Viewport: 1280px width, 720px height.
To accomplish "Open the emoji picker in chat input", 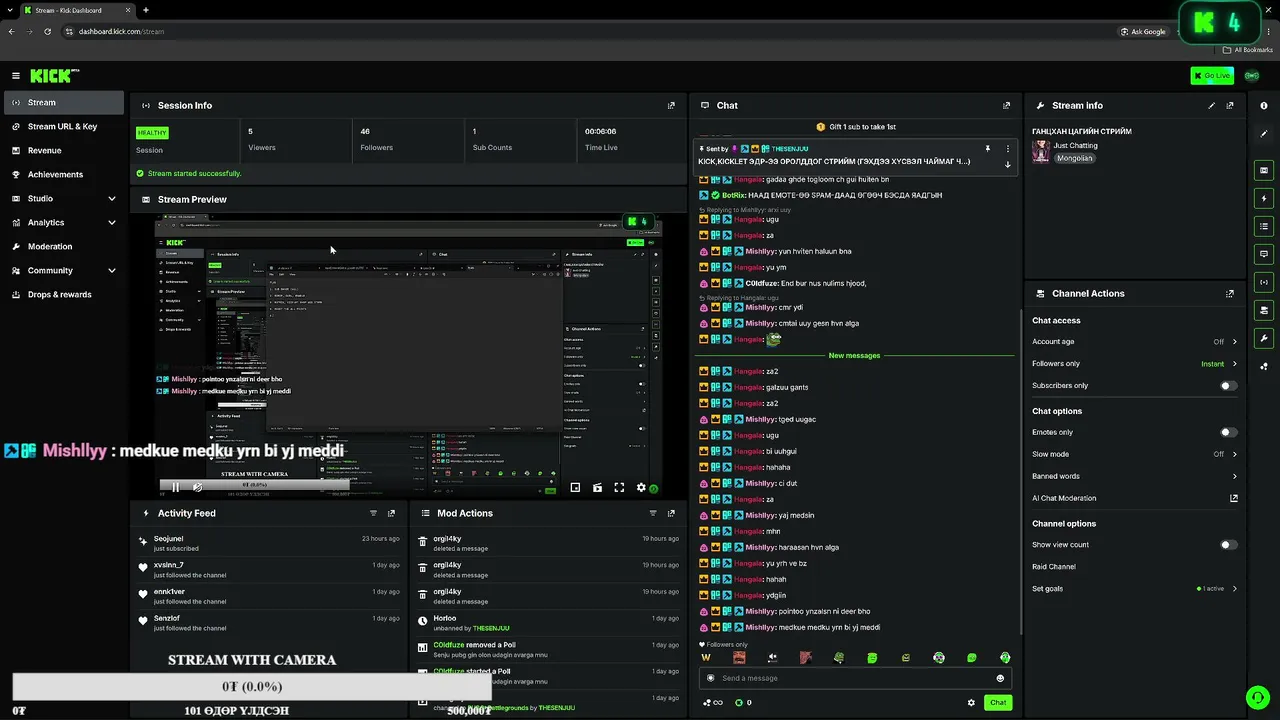I will (x=1000, y=678).
